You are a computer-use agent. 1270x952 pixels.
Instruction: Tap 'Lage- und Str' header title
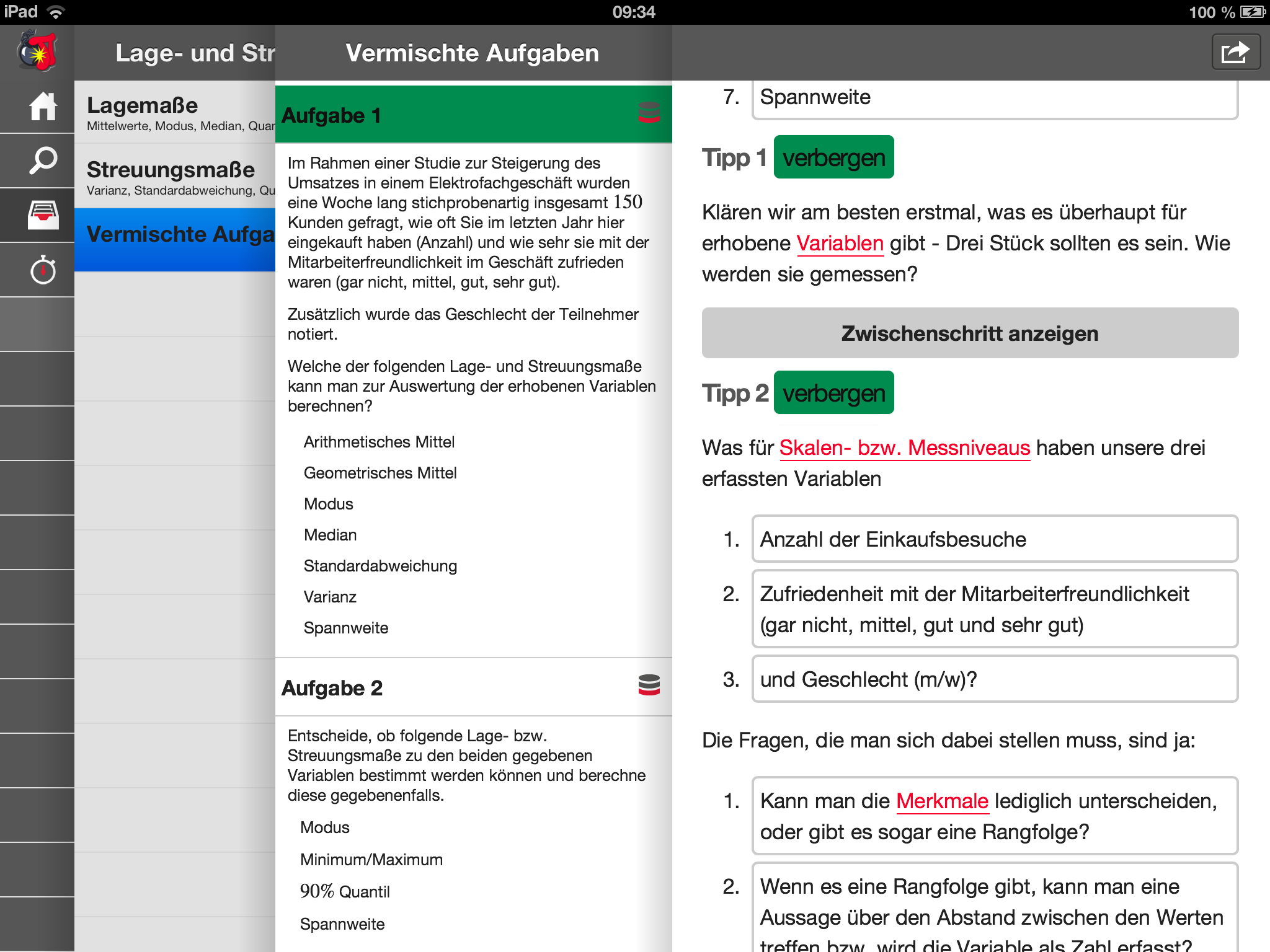tap(195, 53)
